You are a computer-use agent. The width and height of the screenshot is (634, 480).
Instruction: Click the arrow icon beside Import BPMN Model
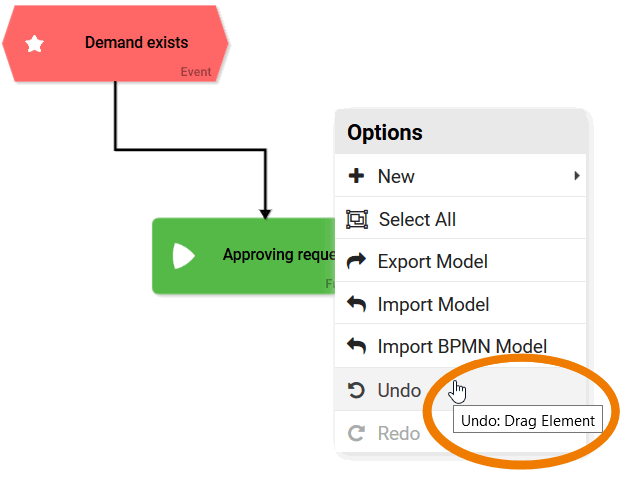point(356,347)
